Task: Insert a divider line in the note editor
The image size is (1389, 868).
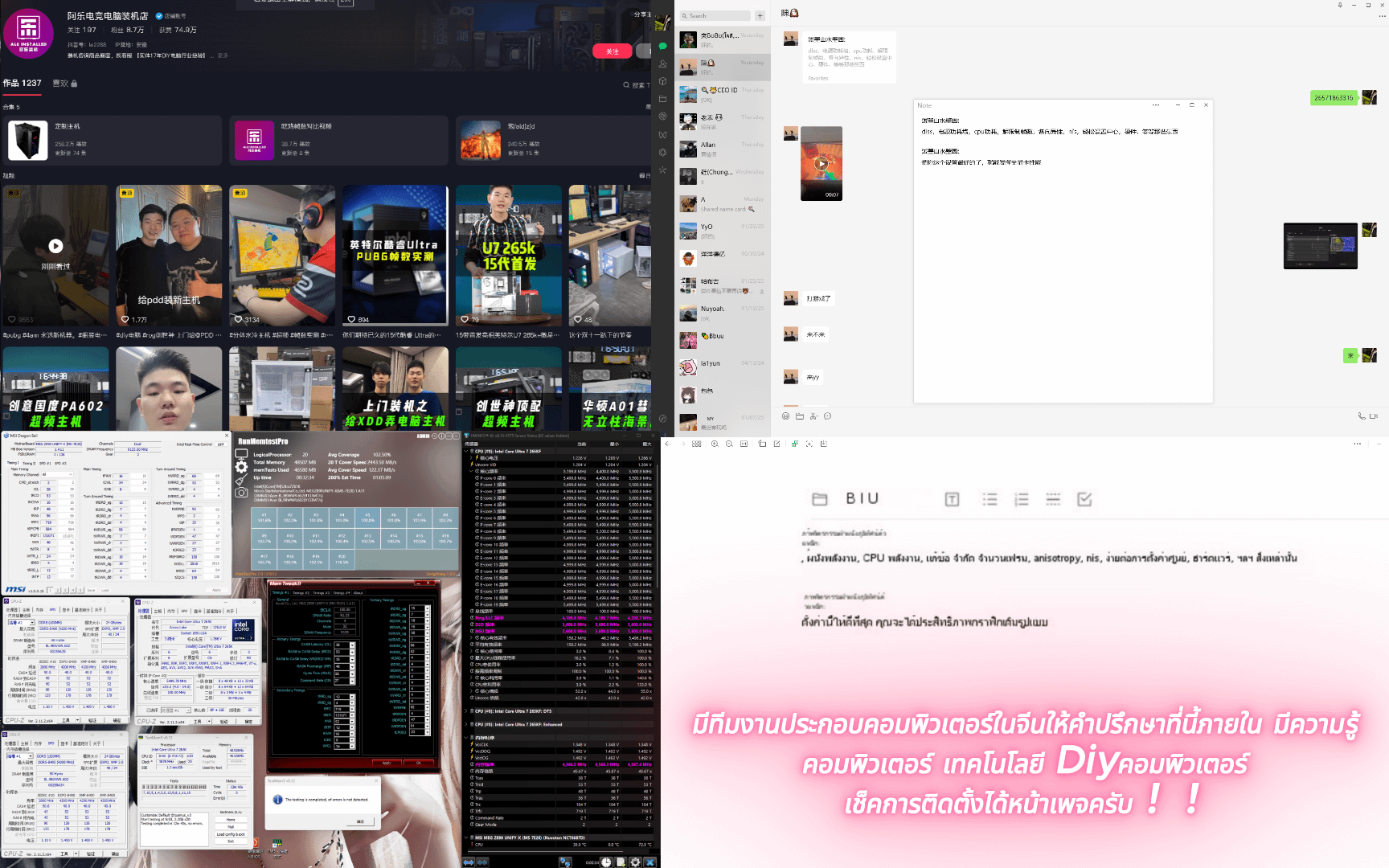Action: point(1053,500)
